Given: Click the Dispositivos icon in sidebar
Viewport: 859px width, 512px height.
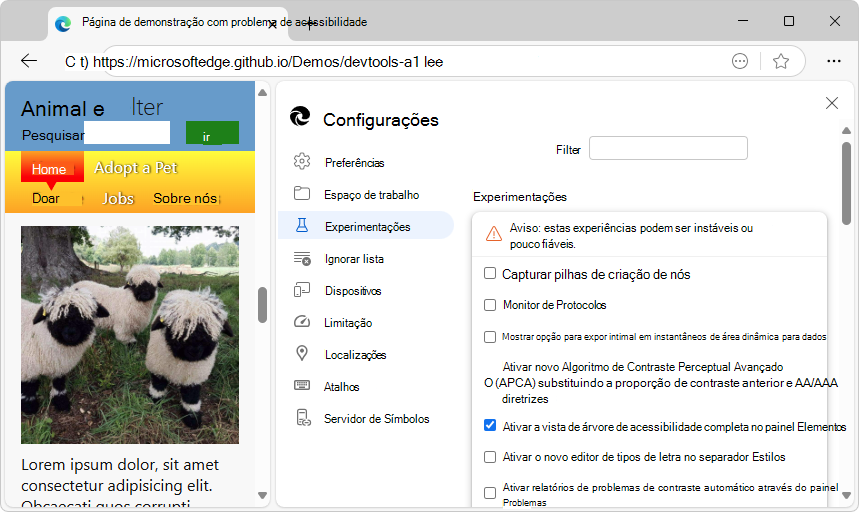Looking at the screenshot, I should point(302,290).
